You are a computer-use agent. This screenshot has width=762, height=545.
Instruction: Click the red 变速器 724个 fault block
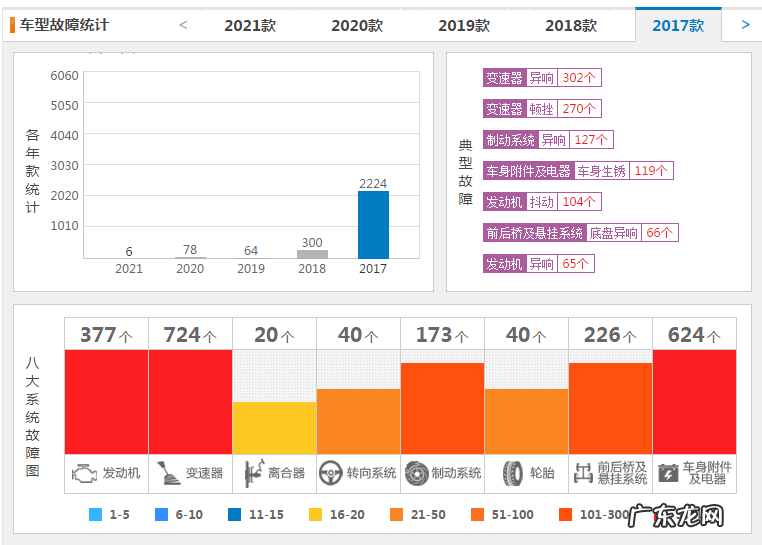(190, 400)
